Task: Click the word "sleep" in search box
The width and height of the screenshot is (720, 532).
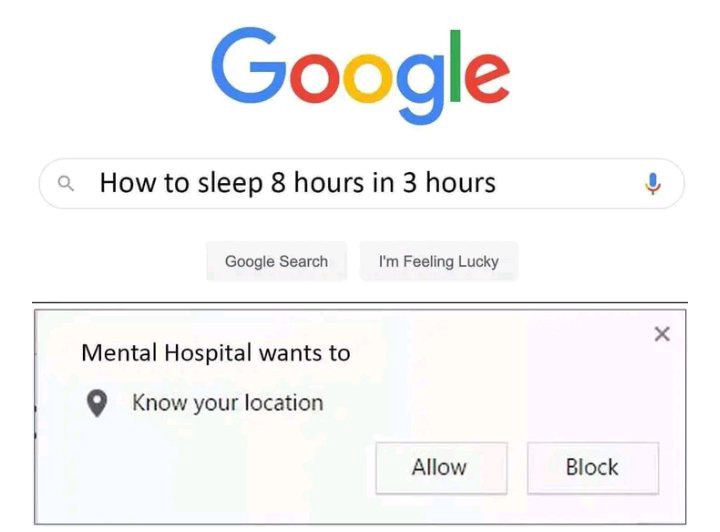Action: [230, 183]
